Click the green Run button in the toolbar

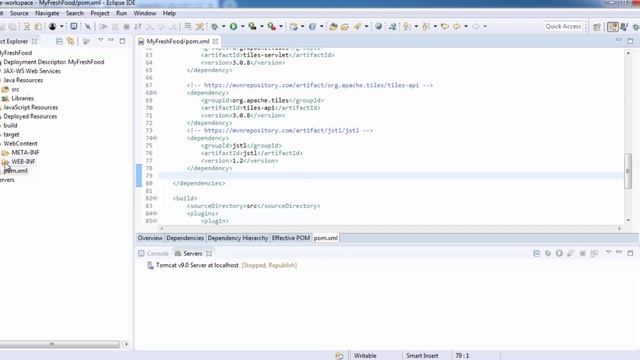click(x=233, y=27)
